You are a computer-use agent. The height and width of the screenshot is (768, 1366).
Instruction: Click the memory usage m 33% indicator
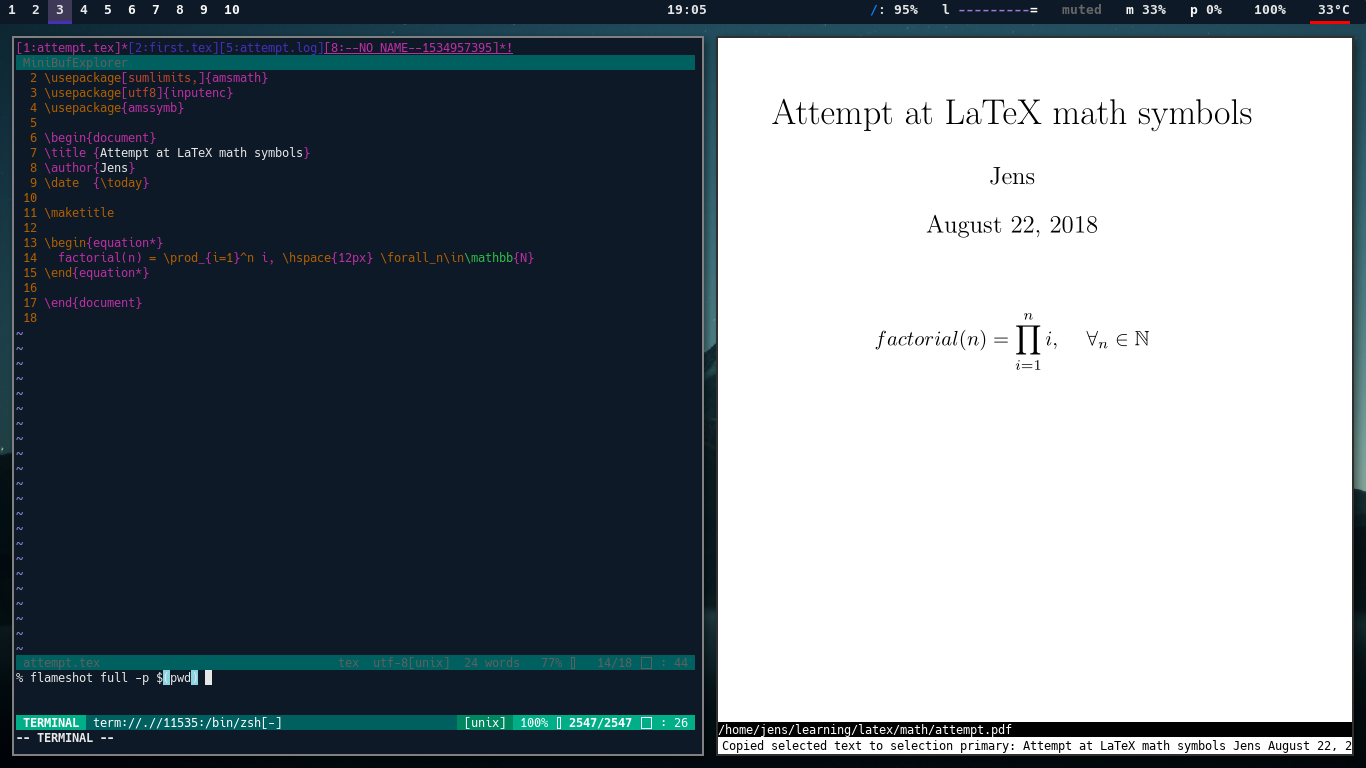pos(1146,10)
